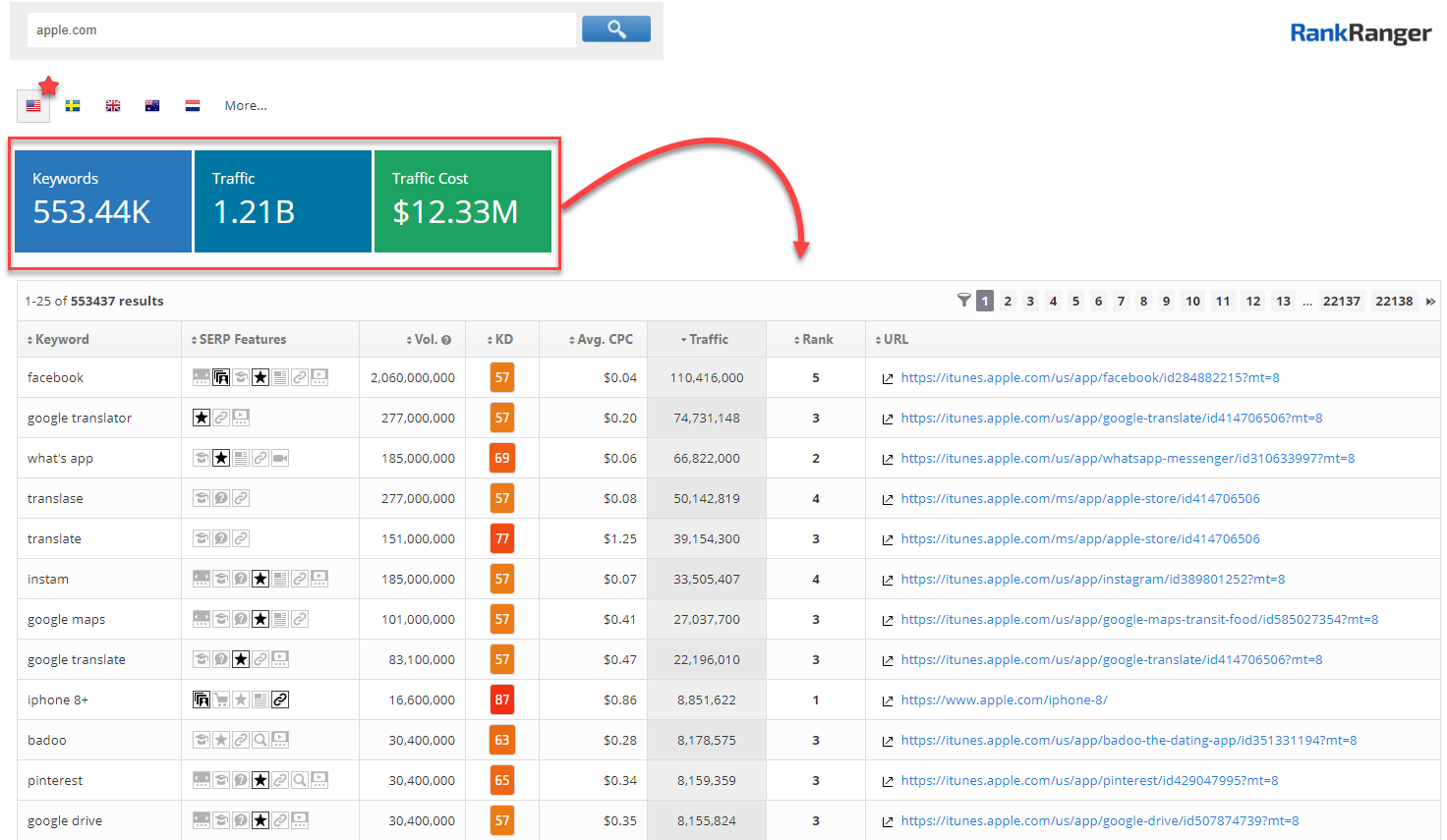Click next pages double-arrow

1430,302
